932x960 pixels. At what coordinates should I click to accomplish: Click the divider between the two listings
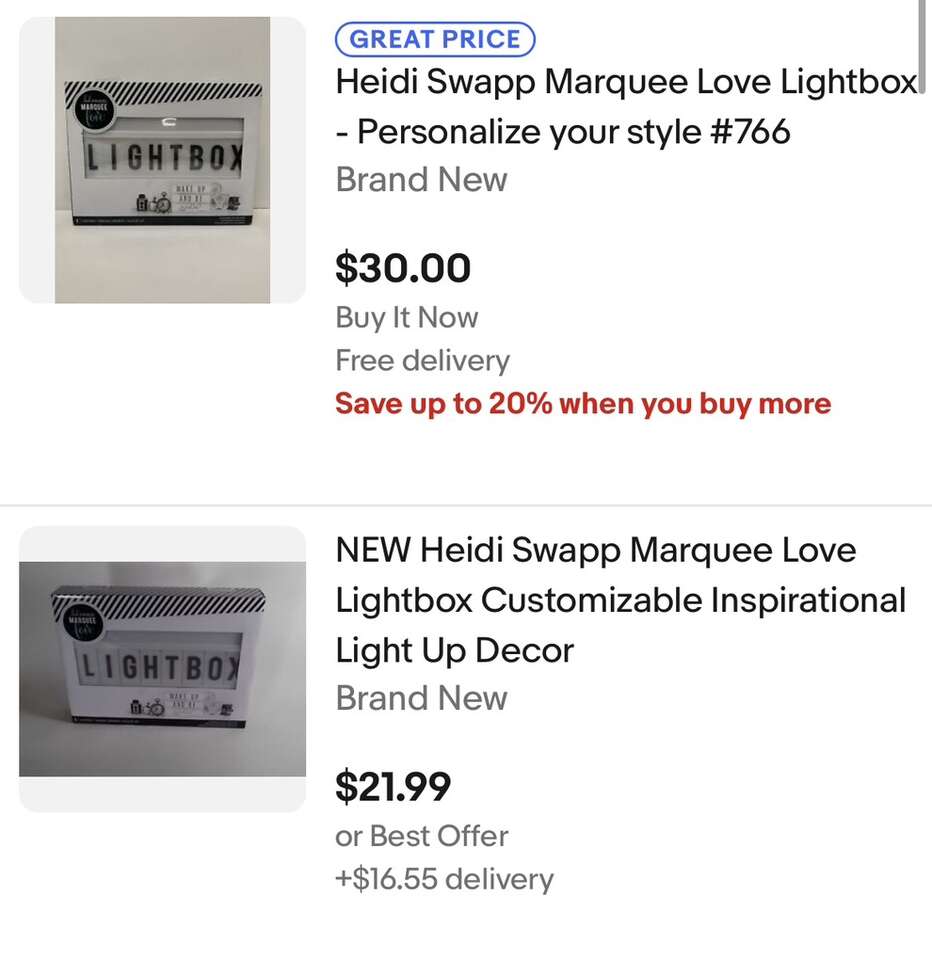tap(466, 507)
